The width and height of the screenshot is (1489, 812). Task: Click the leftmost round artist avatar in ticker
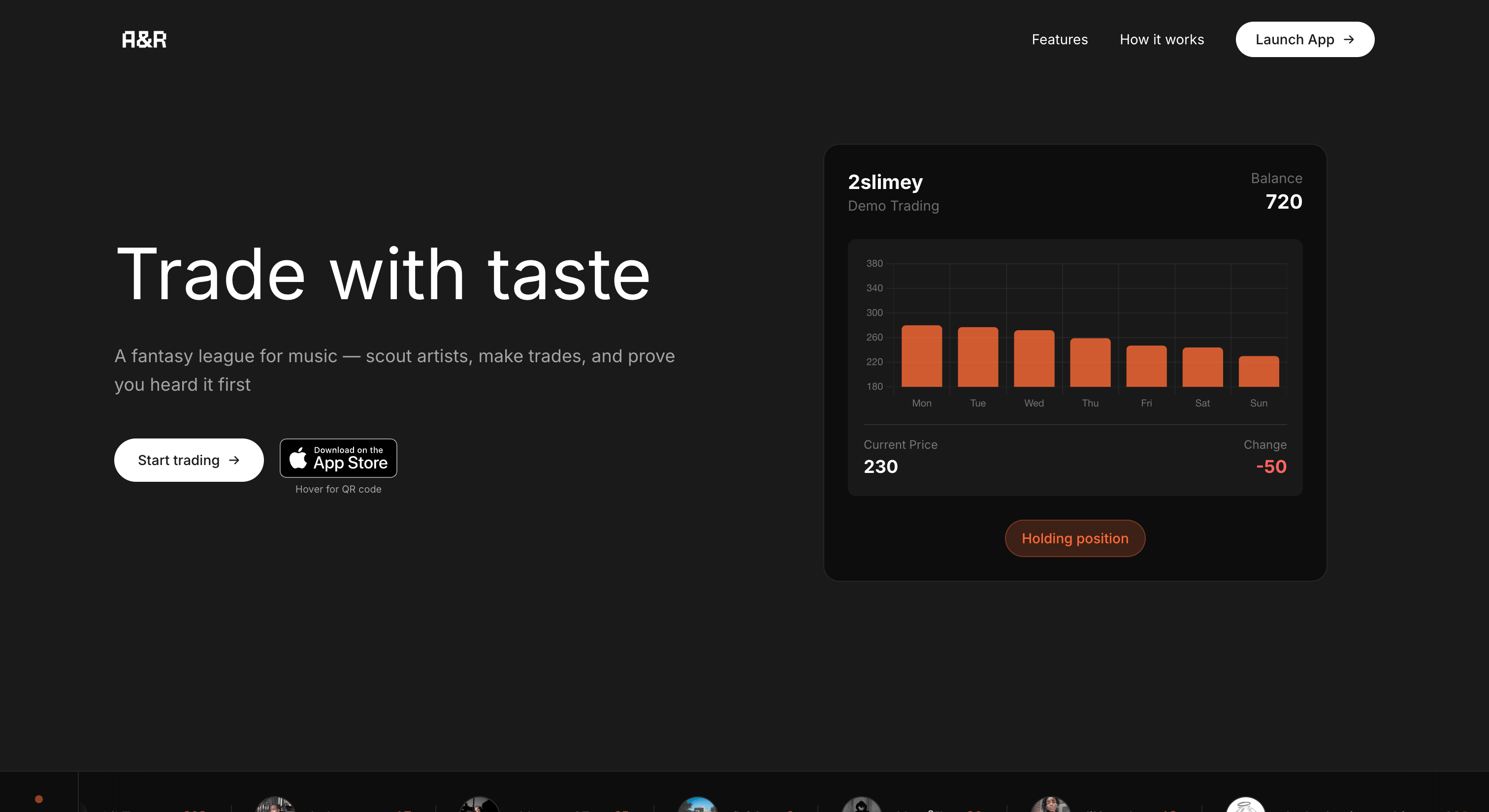pos(275,806)
